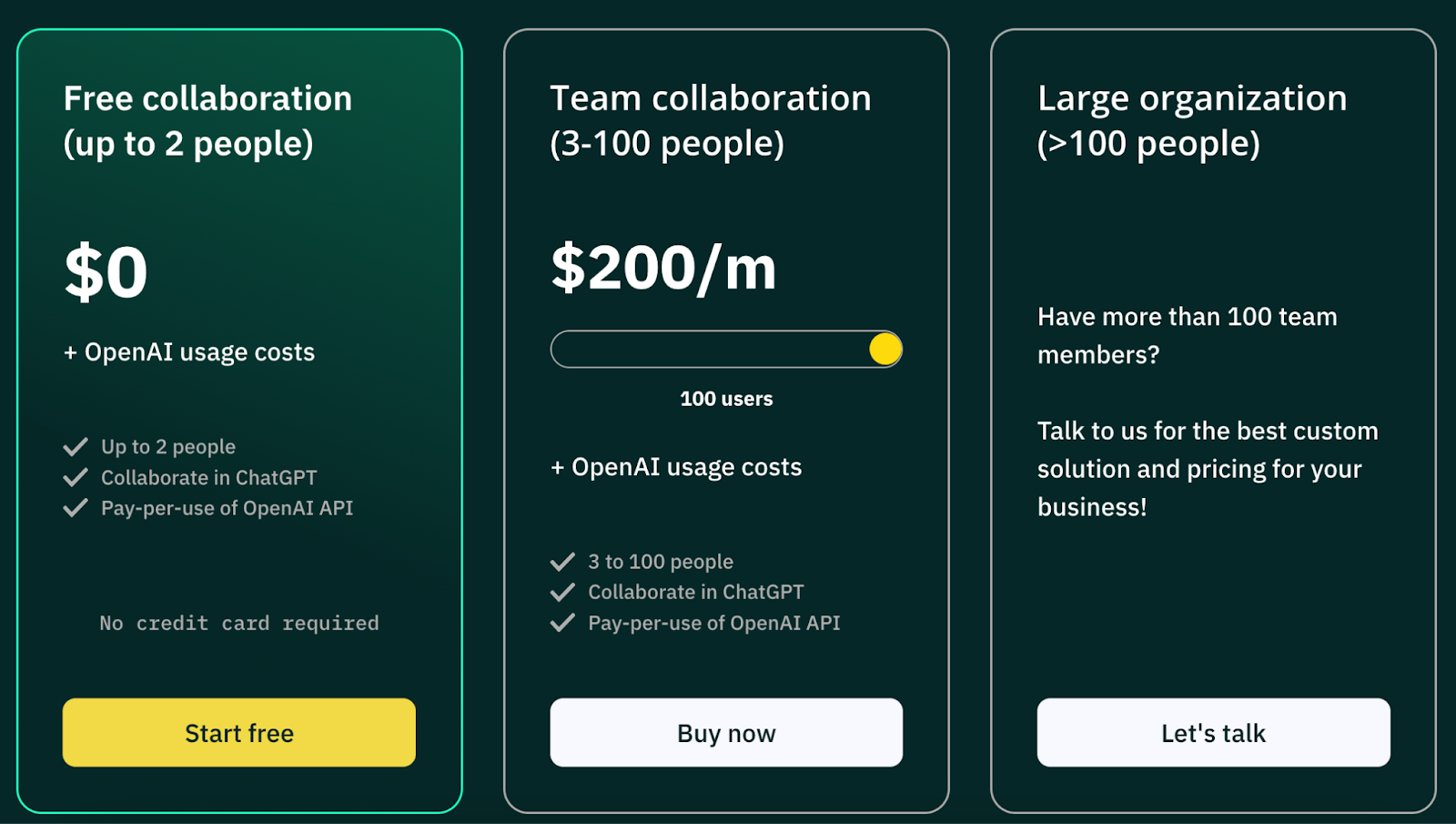Click "+ OpenAI usage costs" in the Team plan
The image size is (1456, 824).
[x=676, y=467]
